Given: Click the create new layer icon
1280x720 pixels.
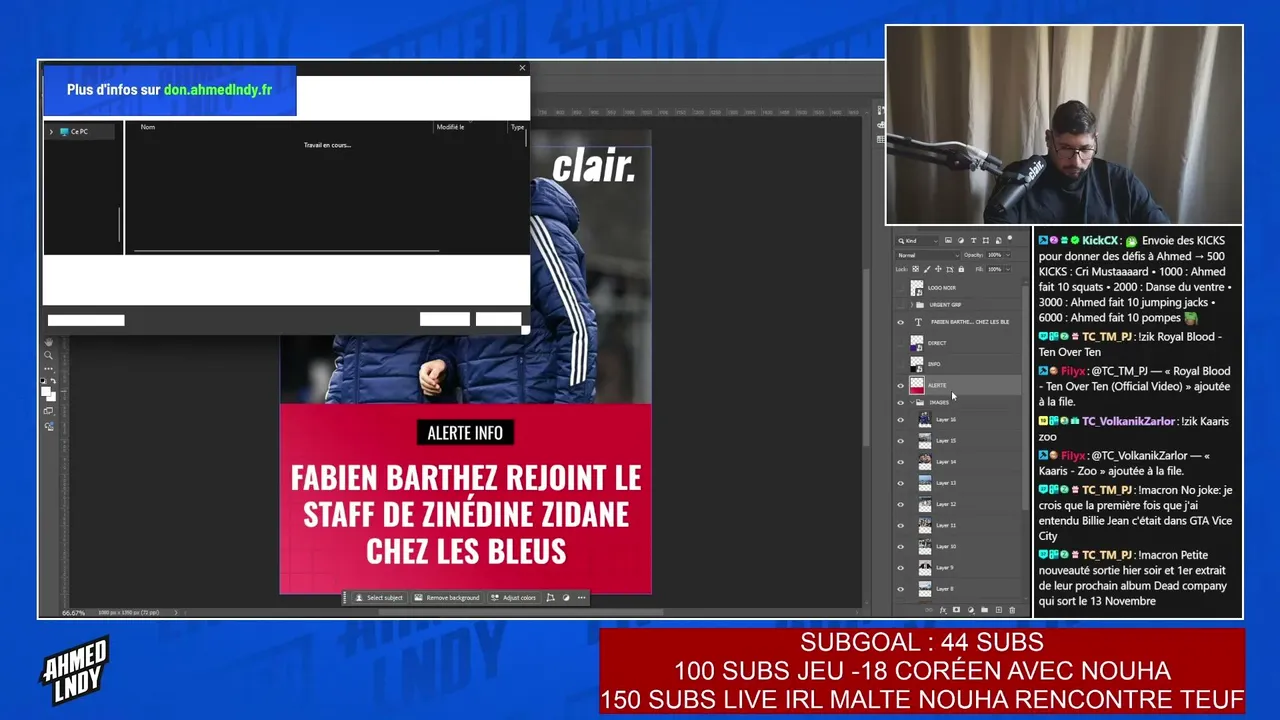Looking at the screenshot, I should tap(998, 610).
